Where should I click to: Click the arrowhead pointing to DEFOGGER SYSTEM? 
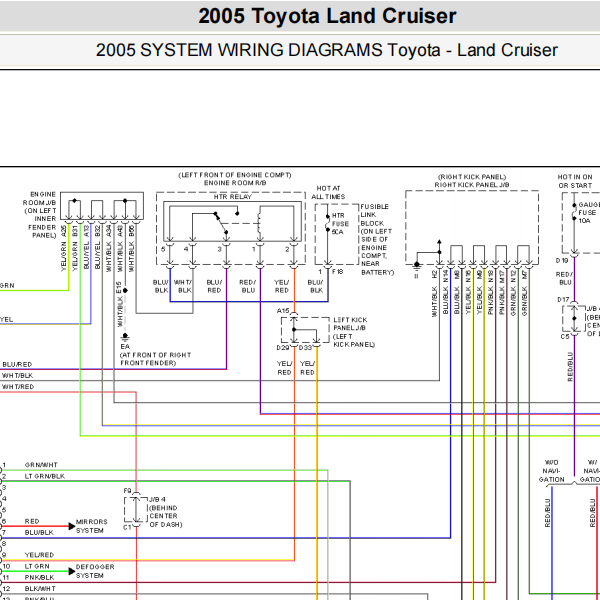tap(72, 571)
